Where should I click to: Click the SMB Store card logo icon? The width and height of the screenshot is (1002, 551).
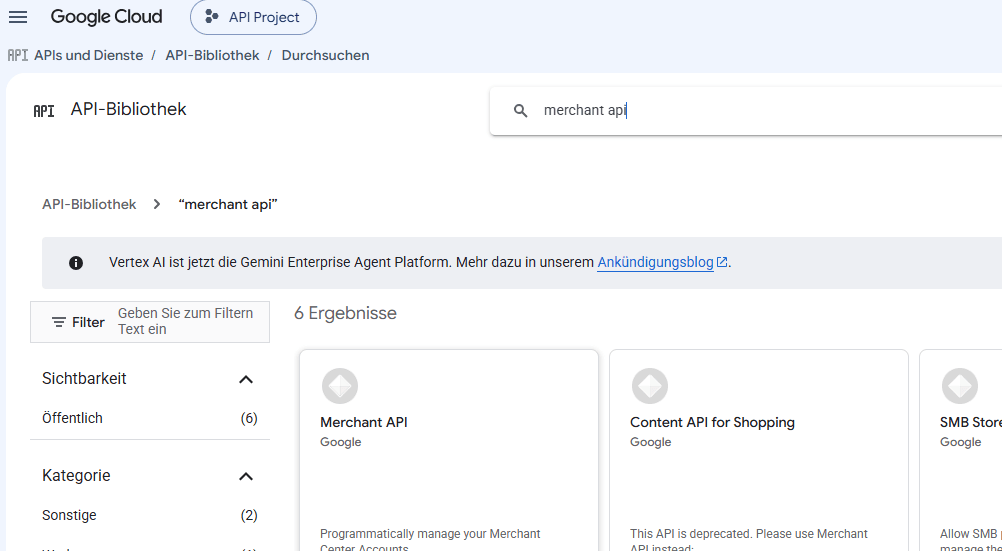click(x=960, y=386)
